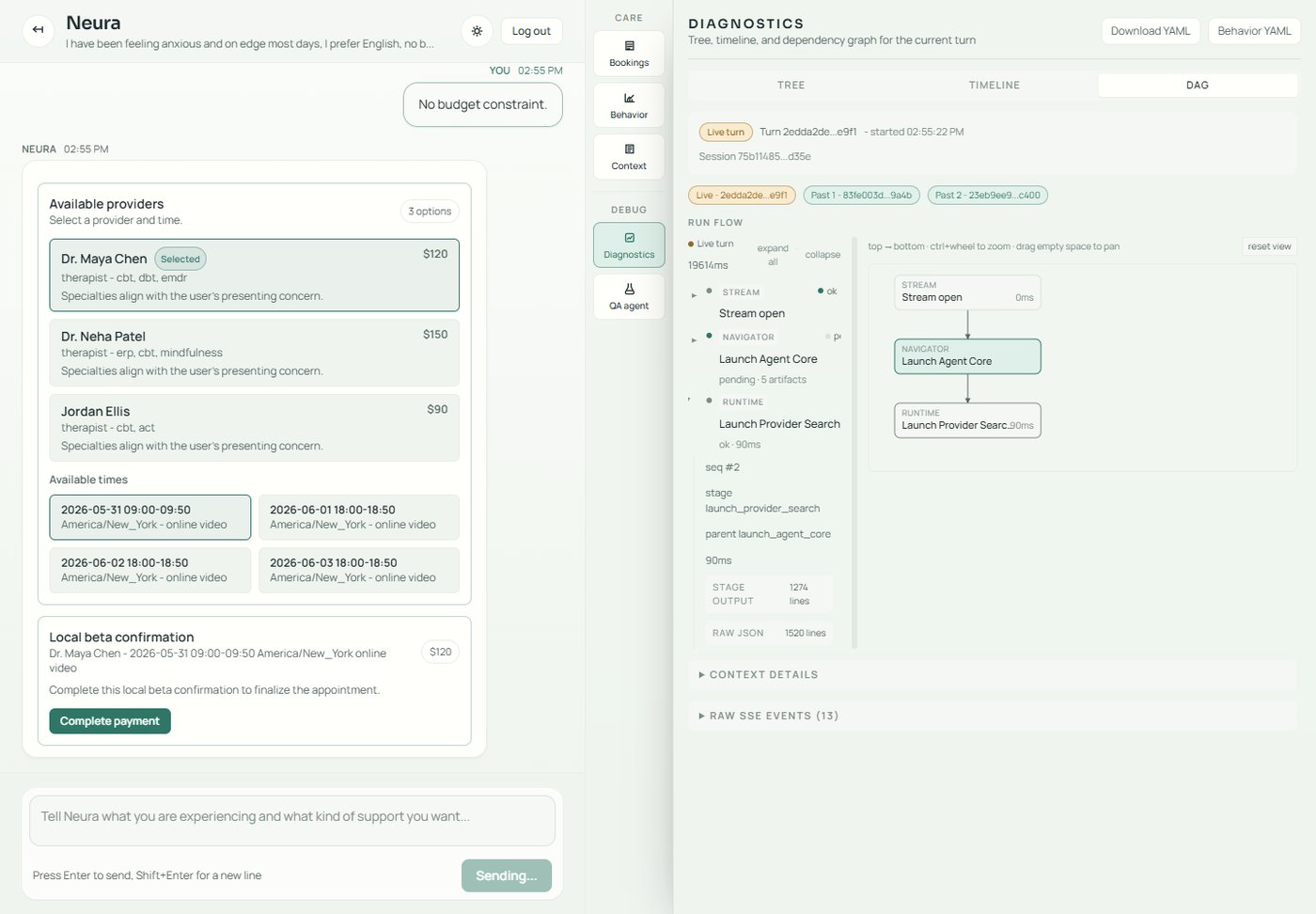Image resolution: width=1316 pixels, height=914 pixels.
Task: Collapse all run flow nodes
Action: tap(822, 255)
